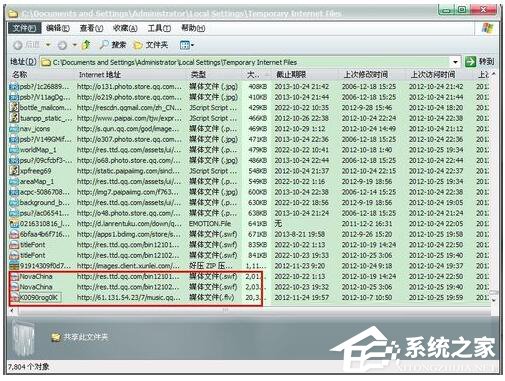Image resolution: width=505 pixels, height=381 pixels.
Task: Click the EMOTION.File type cell
Action: pyautogui.click(x=210, y=224)
